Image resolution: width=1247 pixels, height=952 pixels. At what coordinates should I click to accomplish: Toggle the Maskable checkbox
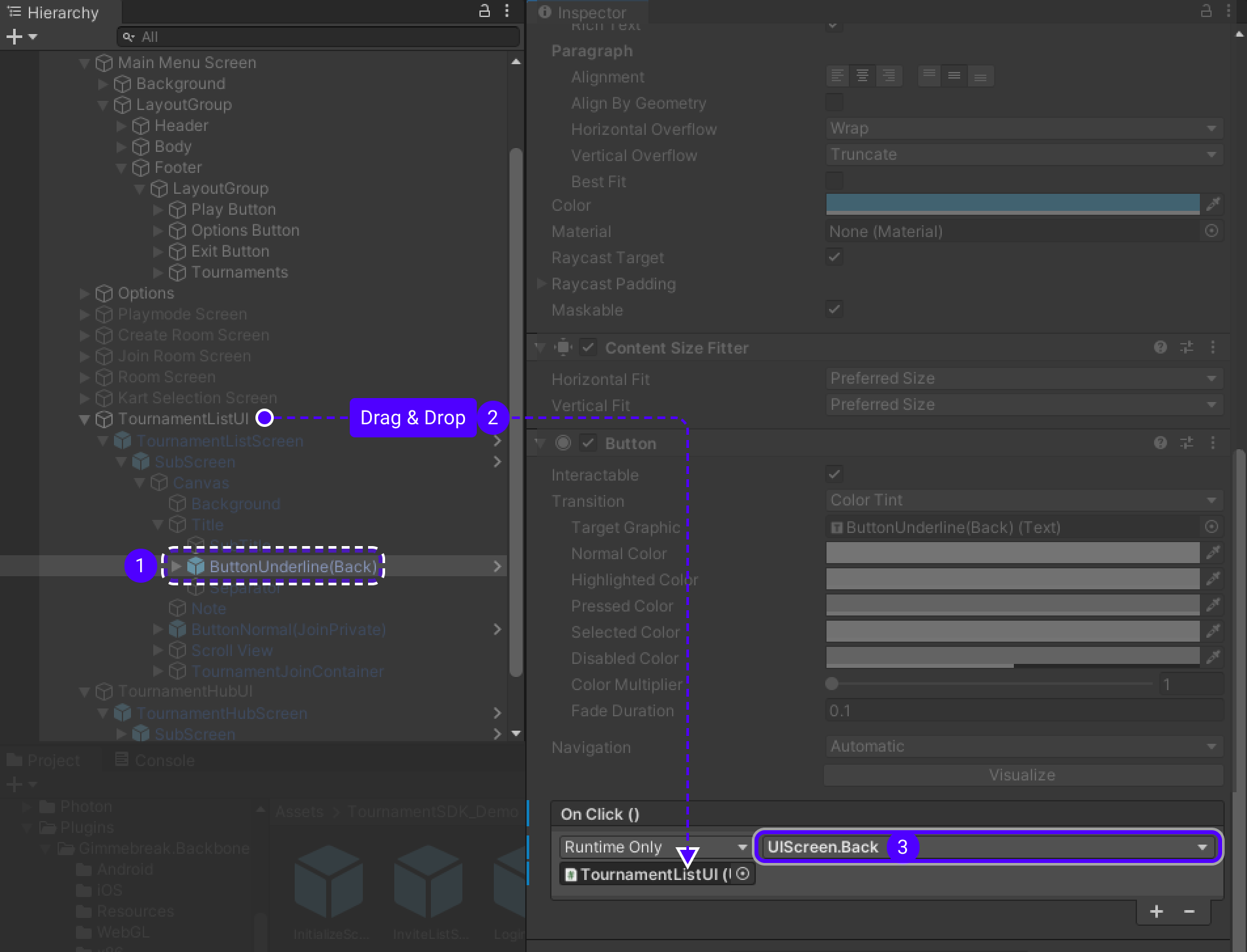click(834, 309)
